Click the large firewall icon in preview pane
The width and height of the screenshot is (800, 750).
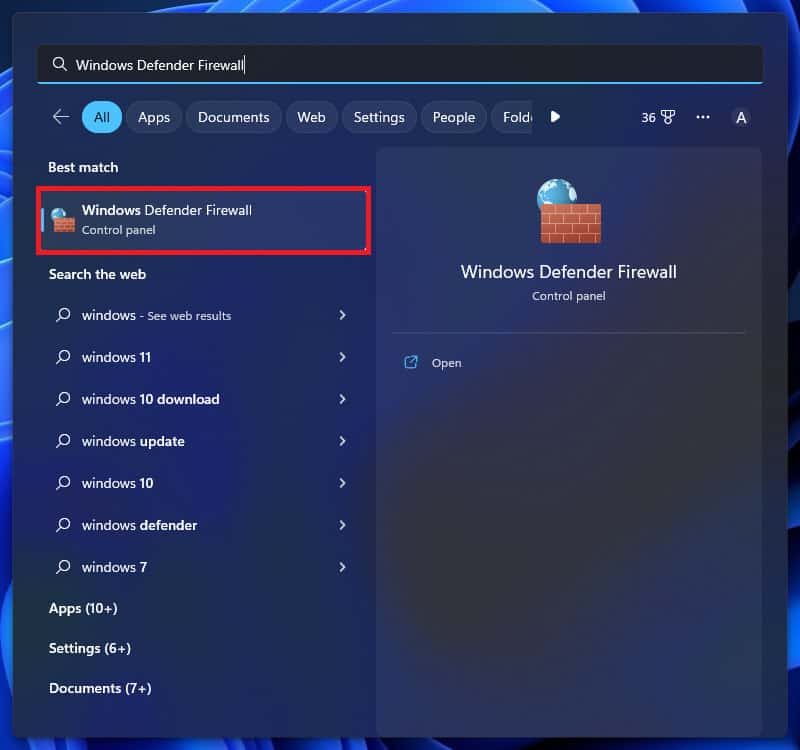[x=569, y=211]
